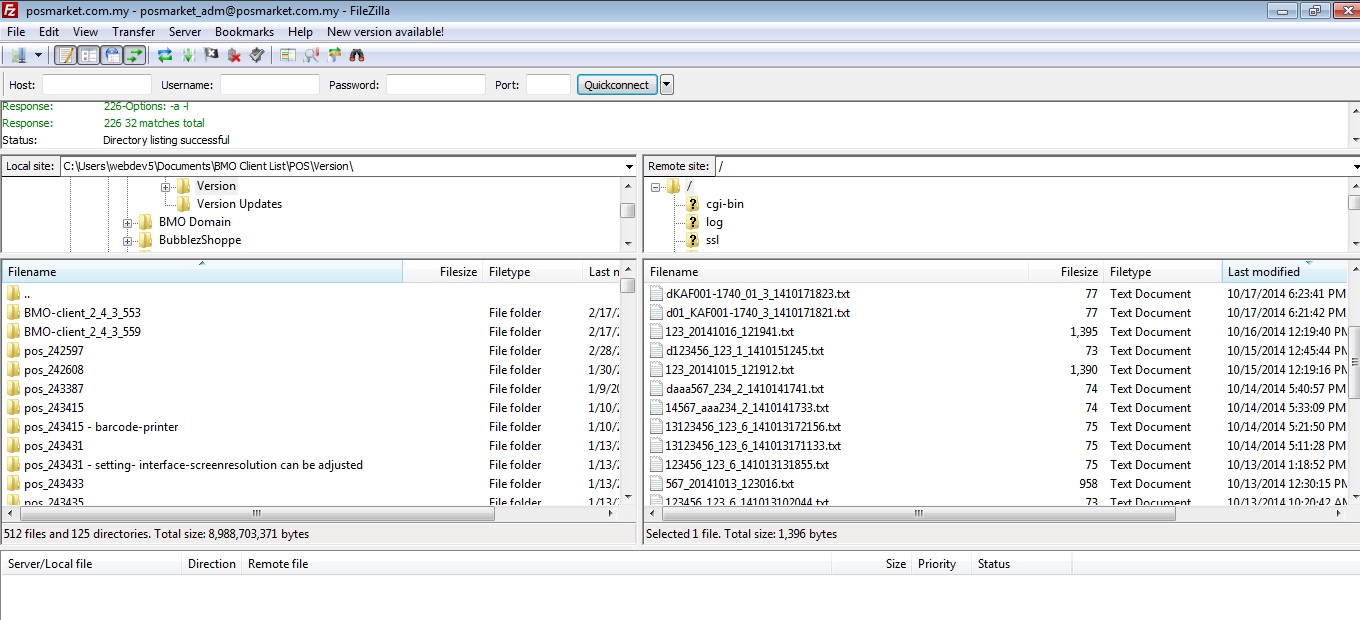
Task: Refresh the file and folder lists
Action: pyautogui.click(x=165, y=55)
